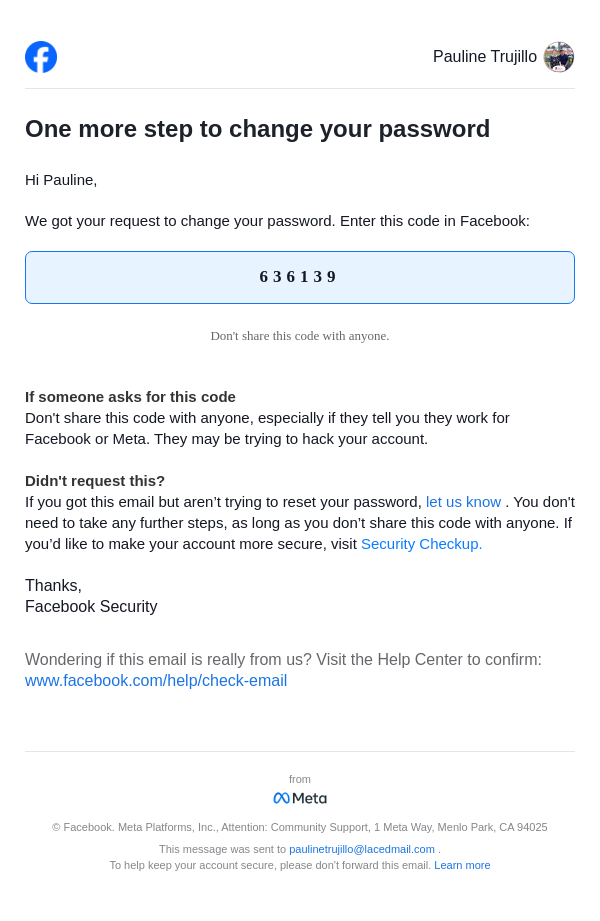Click the "Hi Pauline," greeting line
Screen dimensions: 600x921
(61, 180)
